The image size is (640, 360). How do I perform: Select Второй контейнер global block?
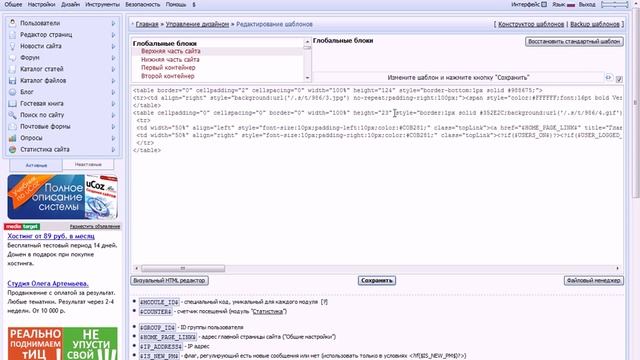tap(168, 76)
